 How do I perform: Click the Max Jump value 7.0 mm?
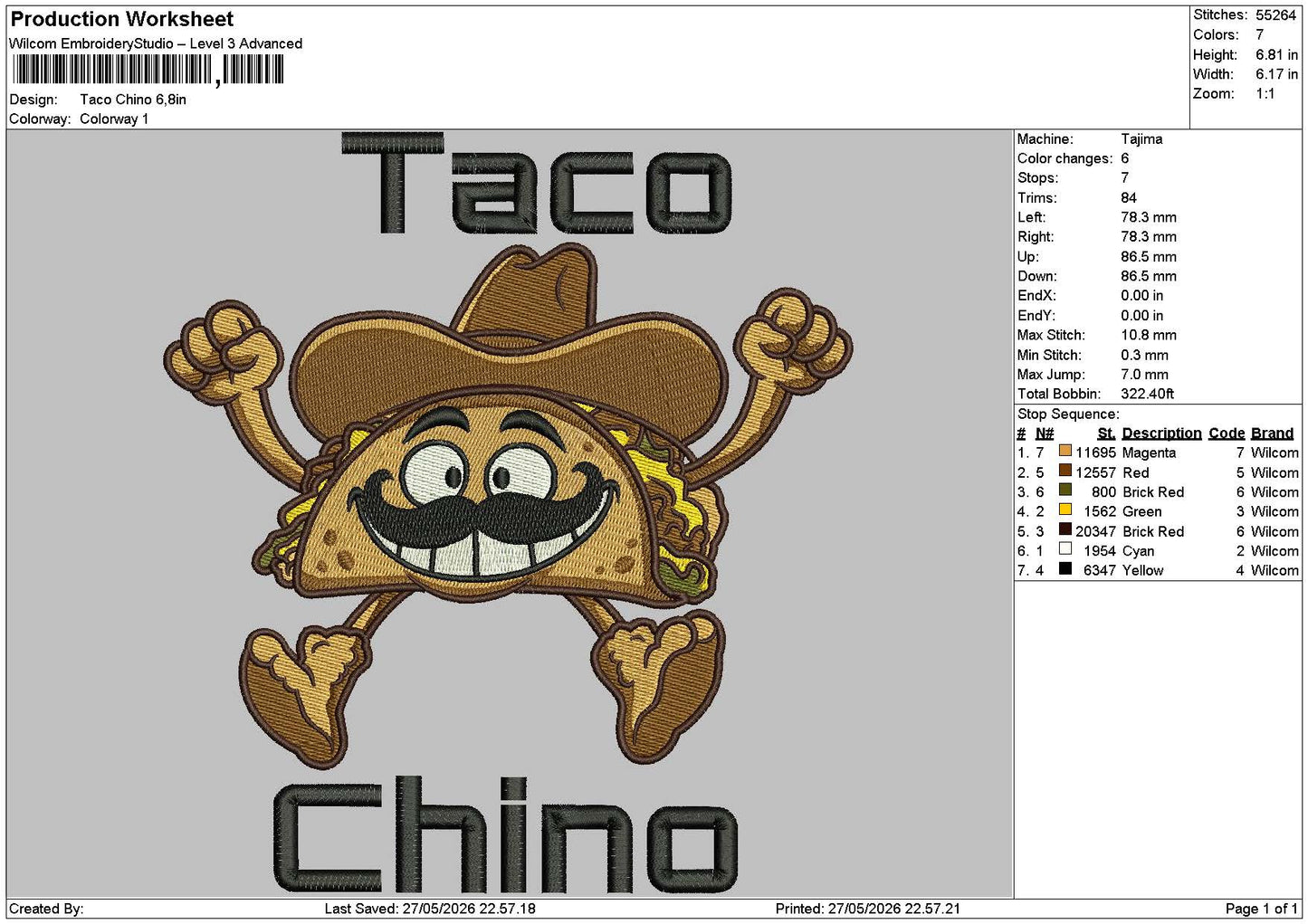coord(1144,374)
